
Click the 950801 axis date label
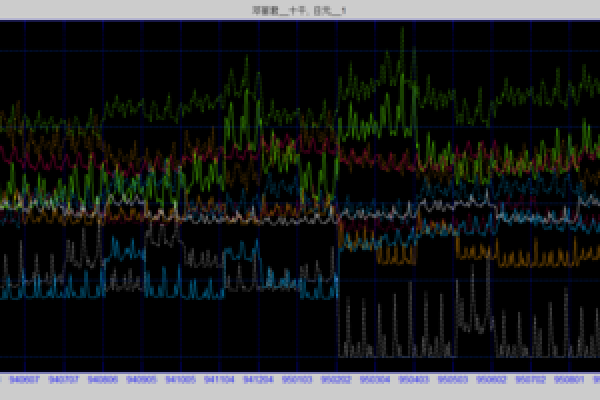[568, 380]
